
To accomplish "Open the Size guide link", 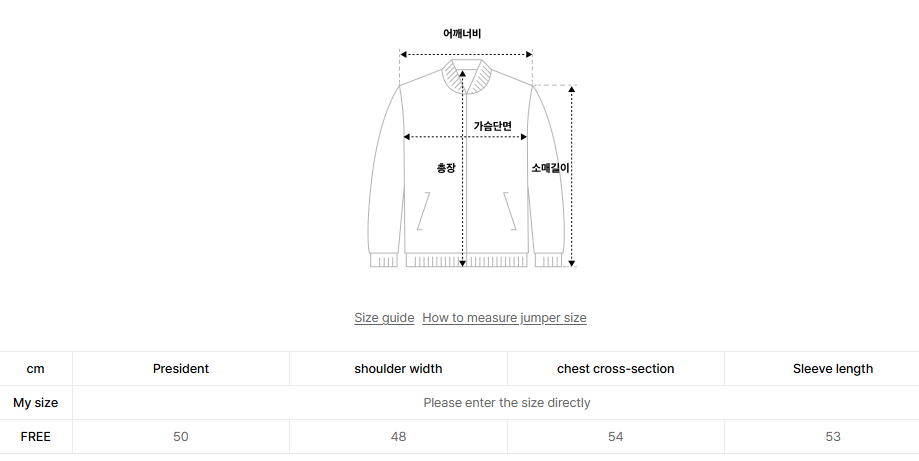I will 384,318.
